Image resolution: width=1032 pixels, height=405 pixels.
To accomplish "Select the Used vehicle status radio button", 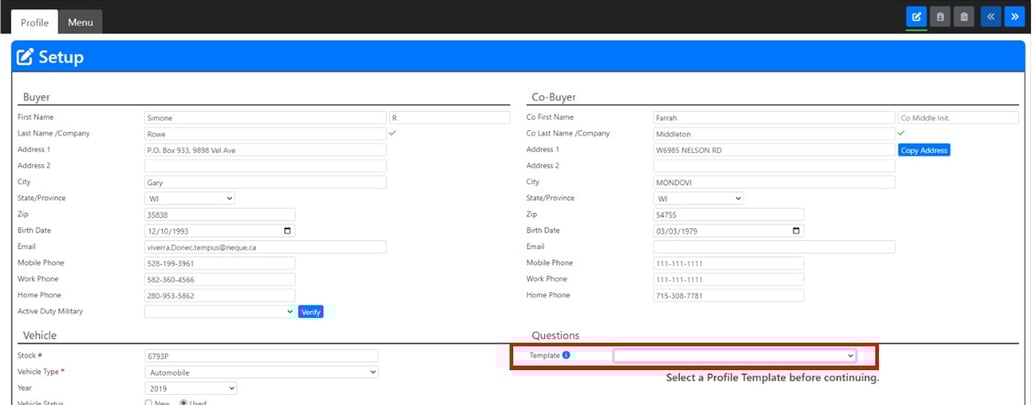I will pos(183,402).
